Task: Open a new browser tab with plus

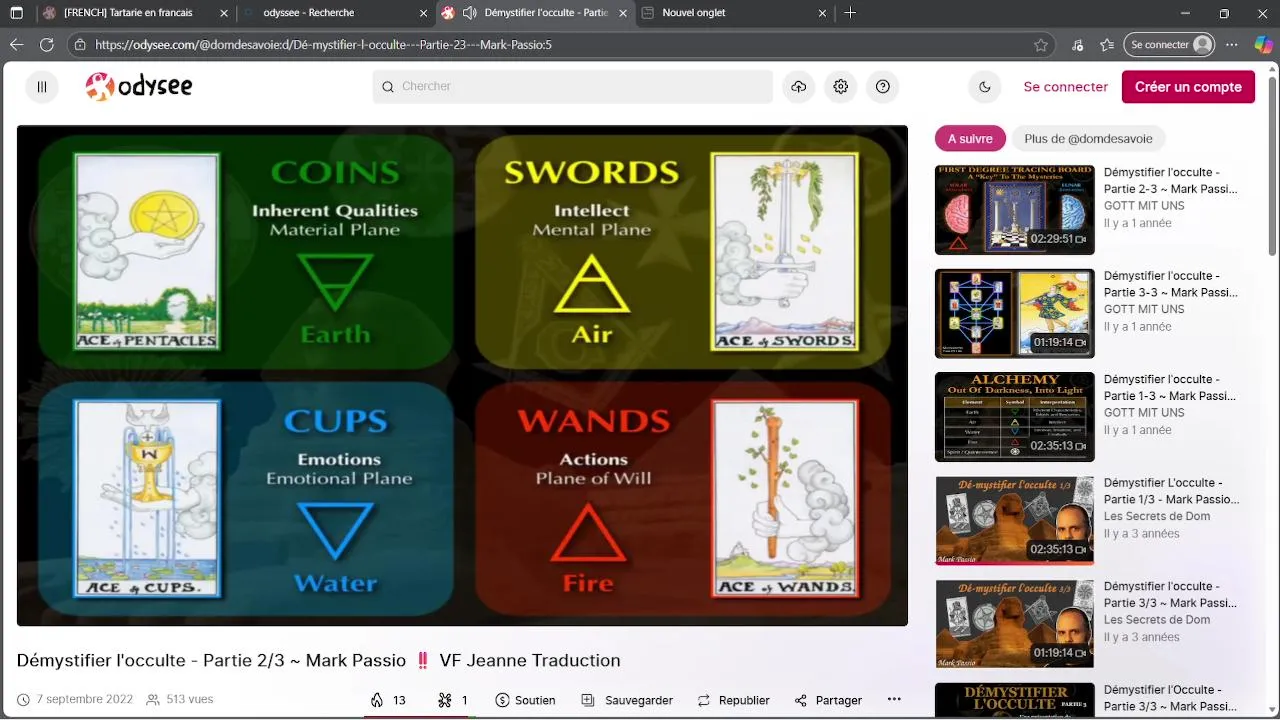Action: (850, 13)
